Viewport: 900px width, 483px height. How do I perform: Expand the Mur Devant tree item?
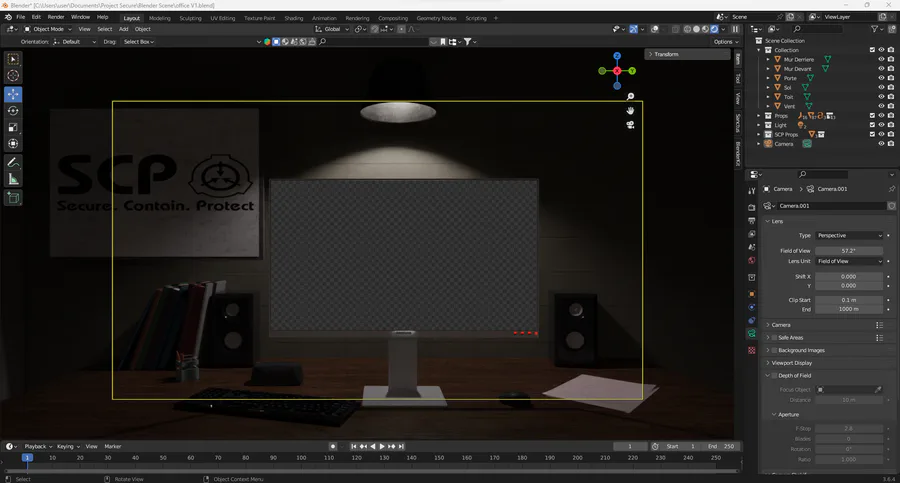[x=768, y=68]
